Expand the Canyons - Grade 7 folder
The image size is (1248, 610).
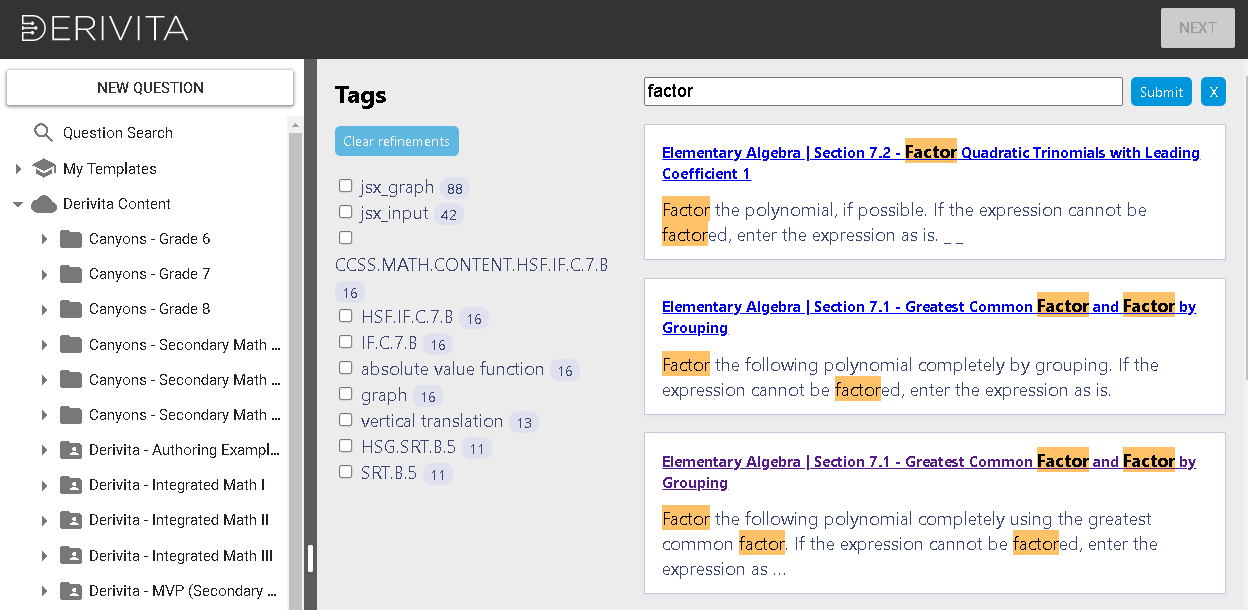pyautogui.click(x=44, y=274)
